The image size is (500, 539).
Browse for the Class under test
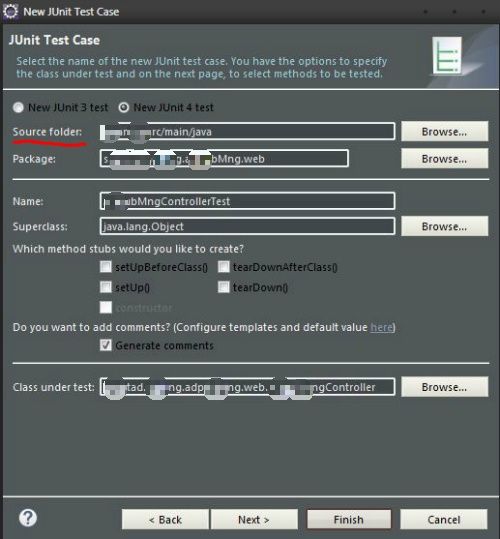(444, 387)
